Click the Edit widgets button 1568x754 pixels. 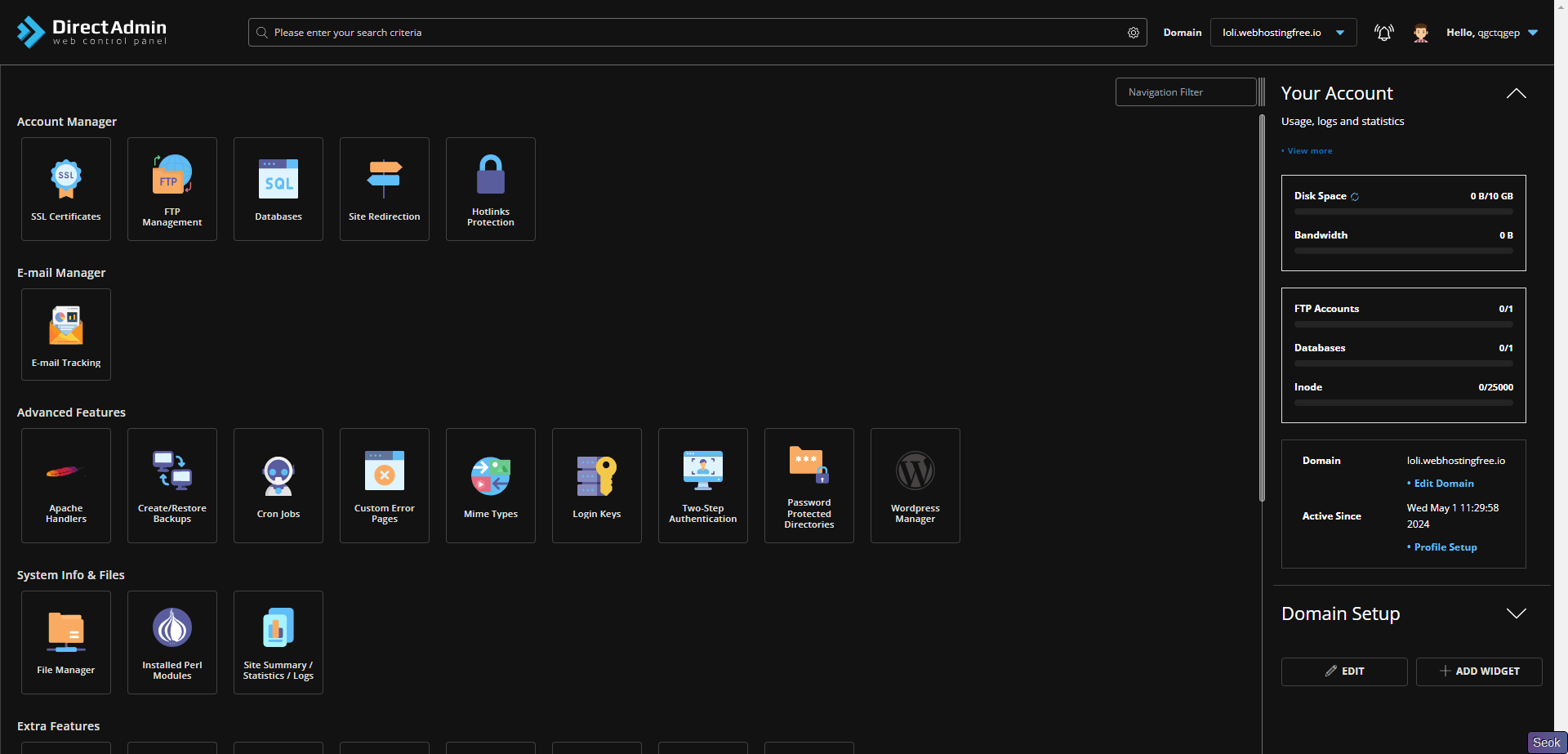[x=1344, y=671]
